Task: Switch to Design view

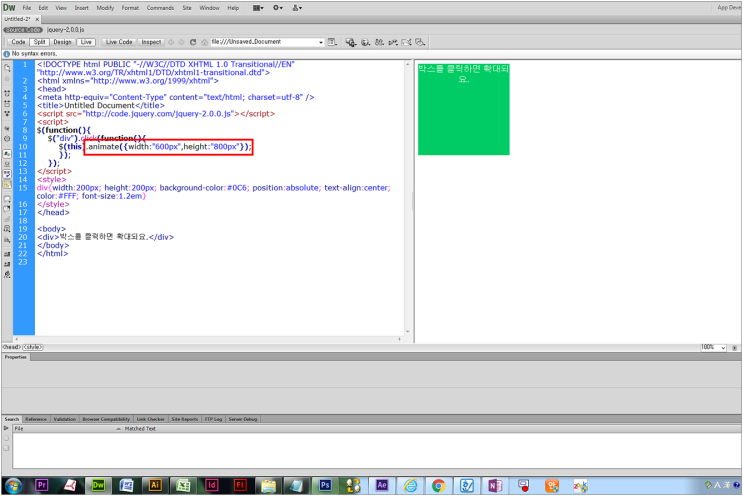Action: pyautogui.click(x=62, y=42)
